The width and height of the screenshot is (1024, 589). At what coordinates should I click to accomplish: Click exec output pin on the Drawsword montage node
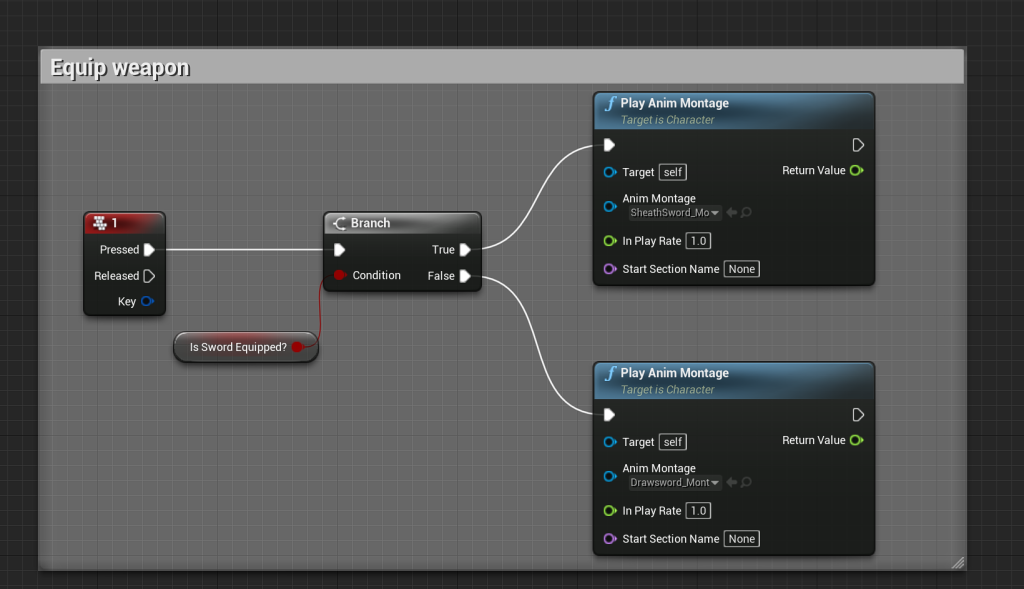[857, 415]
